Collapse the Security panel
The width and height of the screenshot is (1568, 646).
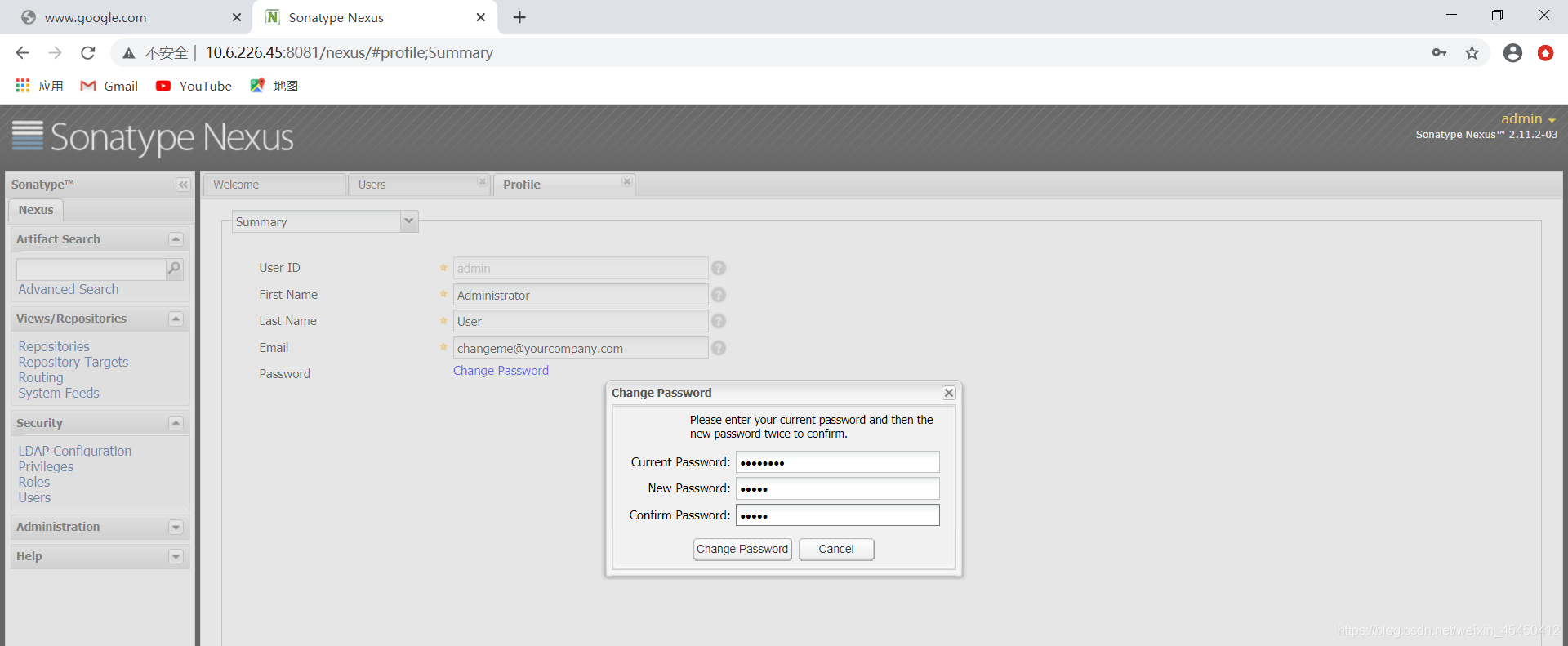[176, 423]
